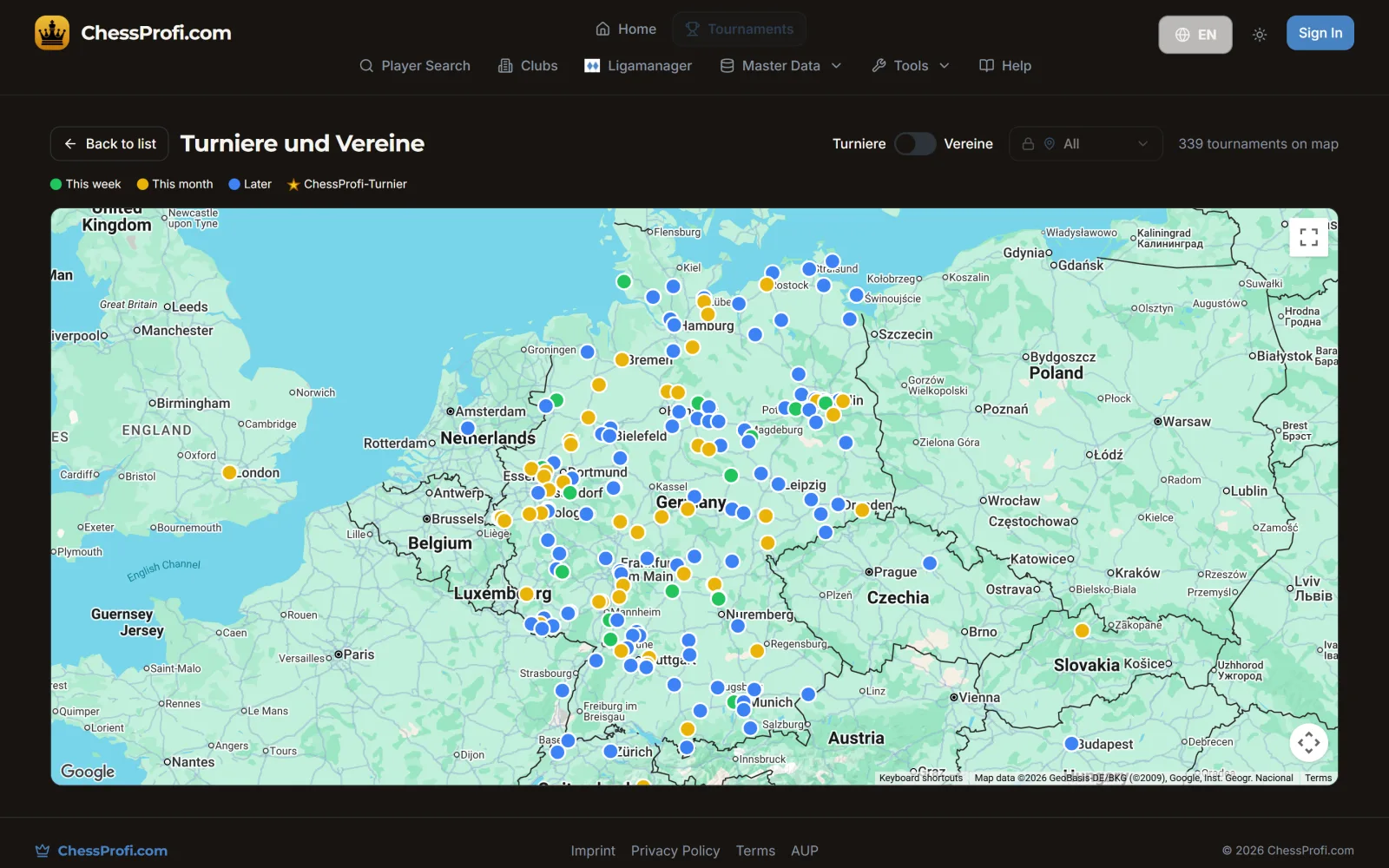Click the Ligamanager icon

(x=592, y=66)
